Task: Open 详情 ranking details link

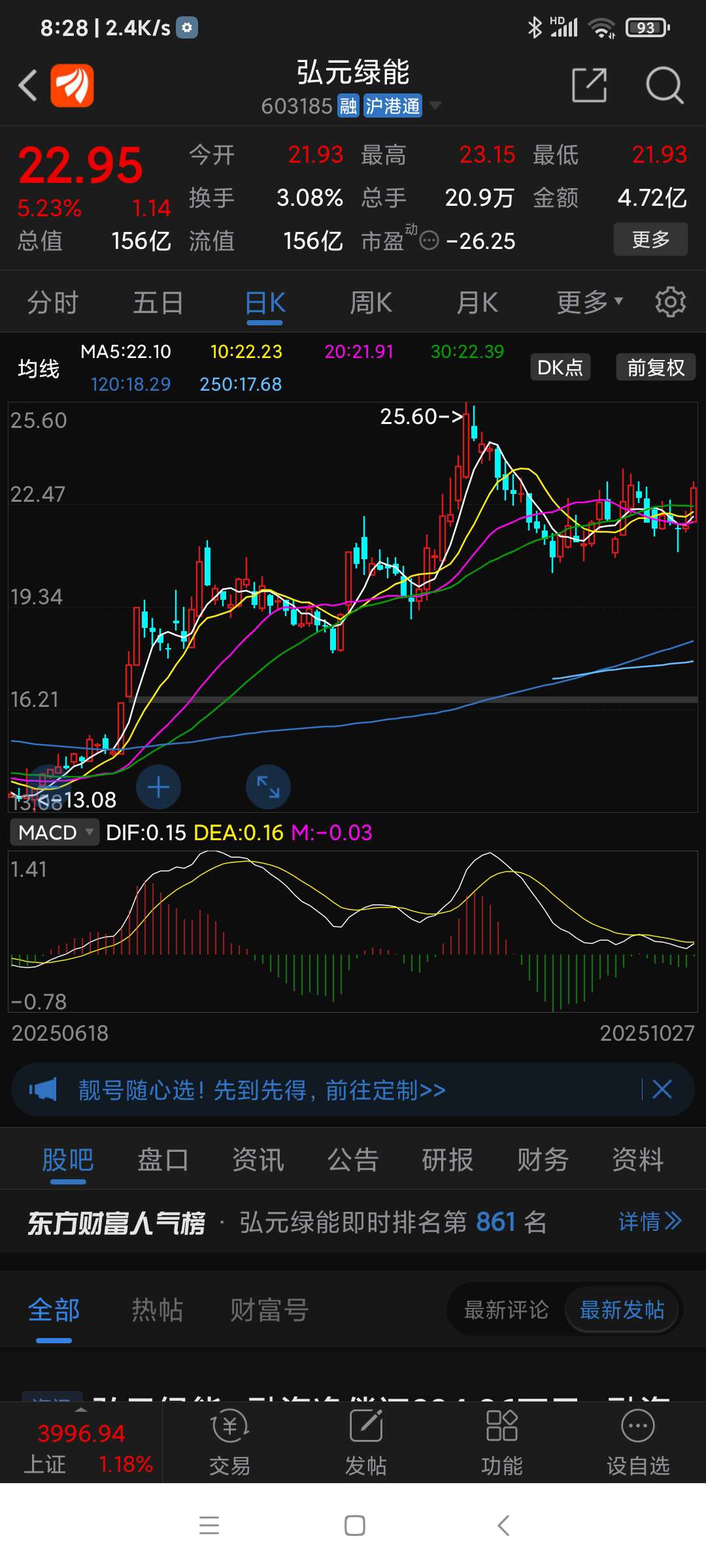Action: 650,1221
